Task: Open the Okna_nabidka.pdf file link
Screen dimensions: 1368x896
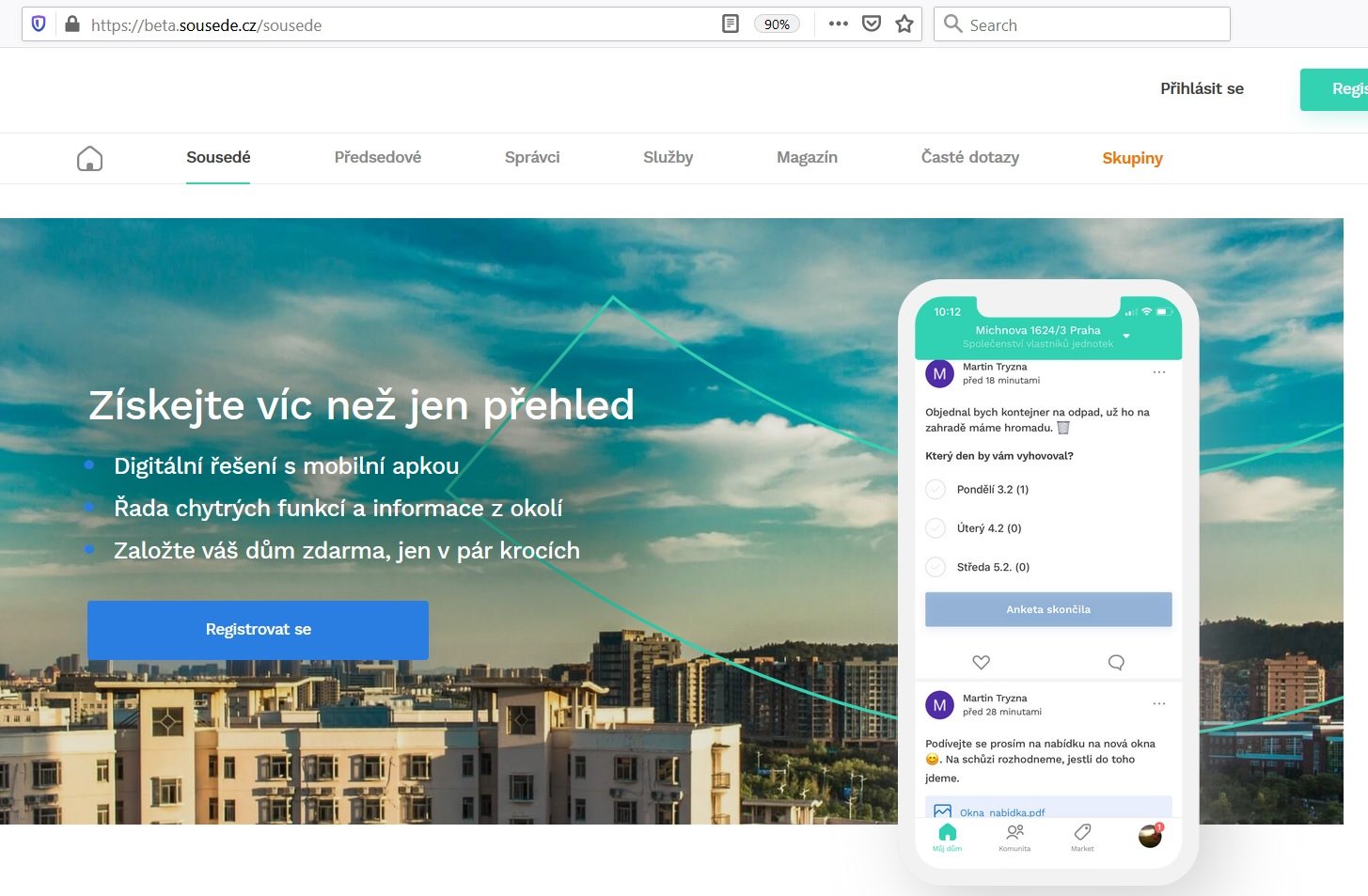Action: (x=1002, y=812)
